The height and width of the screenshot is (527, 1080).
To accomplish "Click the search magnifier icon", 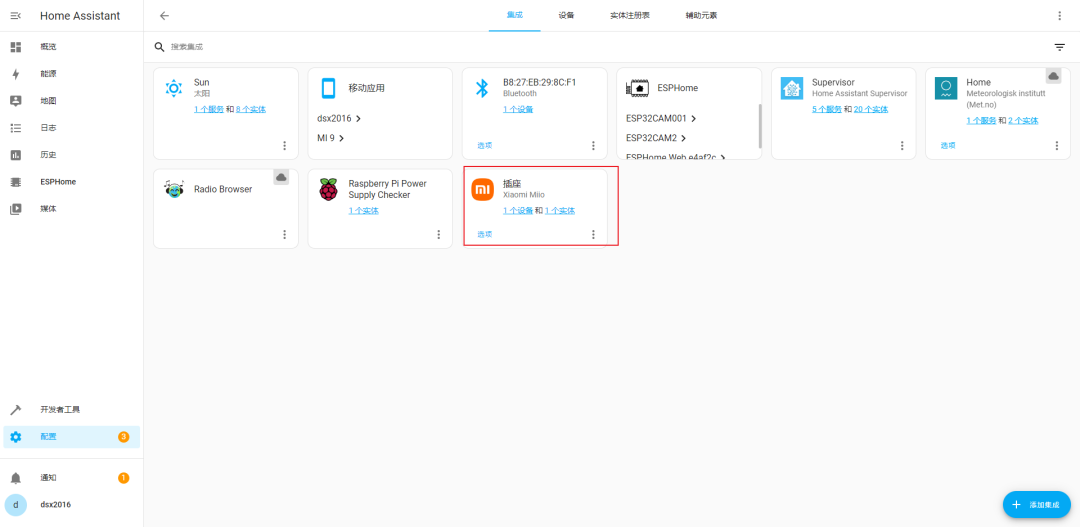I will [x=160, y=47].
